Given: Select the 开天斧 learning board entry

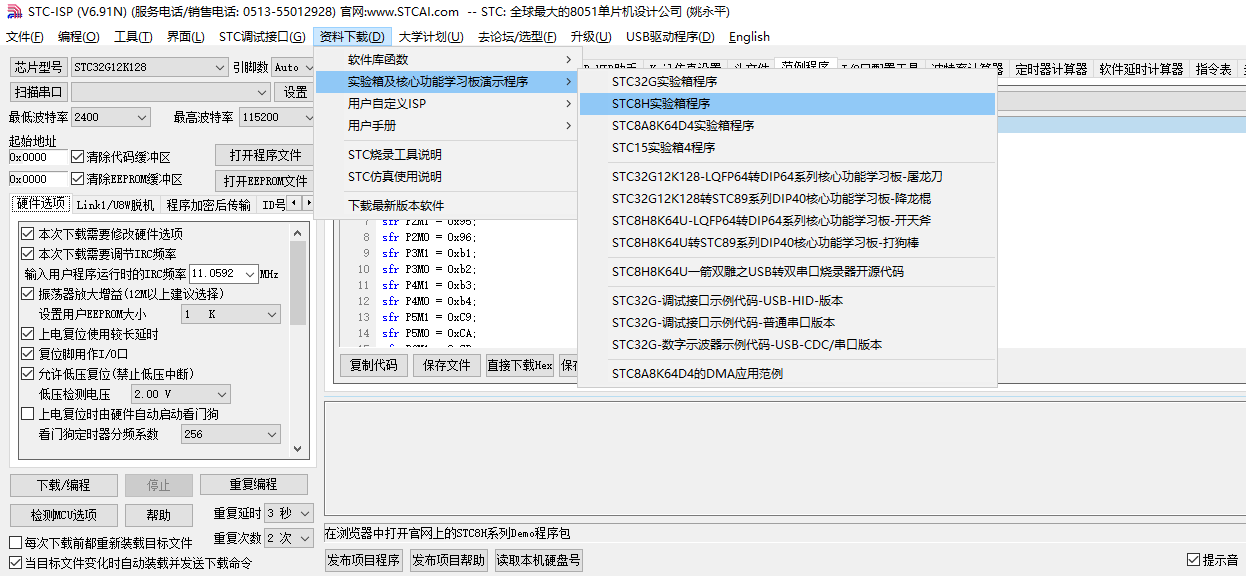Looking at the screenshot, I should [x=788, y=221].
